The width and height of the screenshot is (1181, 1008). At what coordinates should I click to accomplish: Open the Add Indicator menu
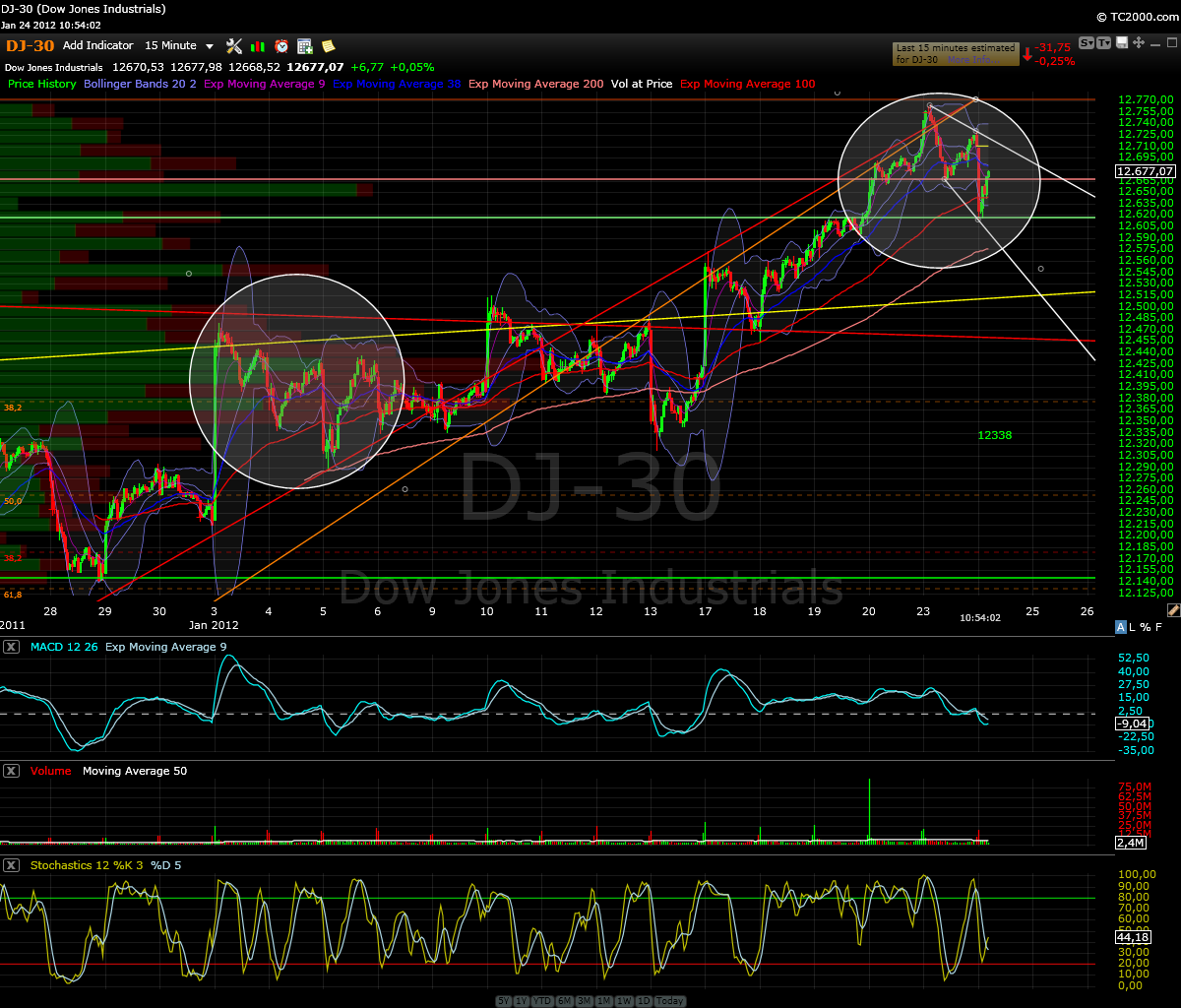point(97,45)
